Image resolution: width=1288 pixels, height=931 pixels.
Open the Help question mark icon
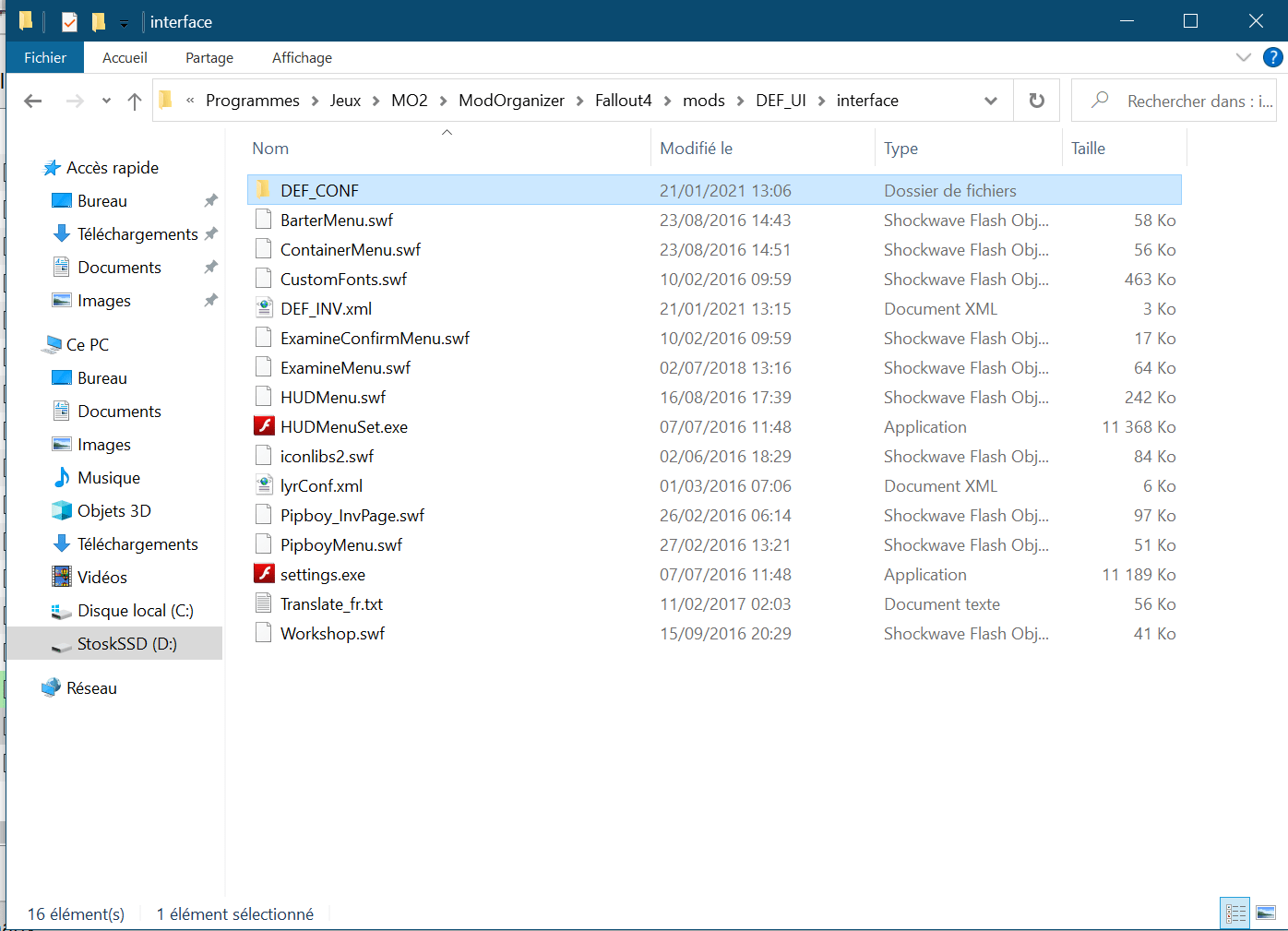pyautogui.click(x=1272, y=57)
